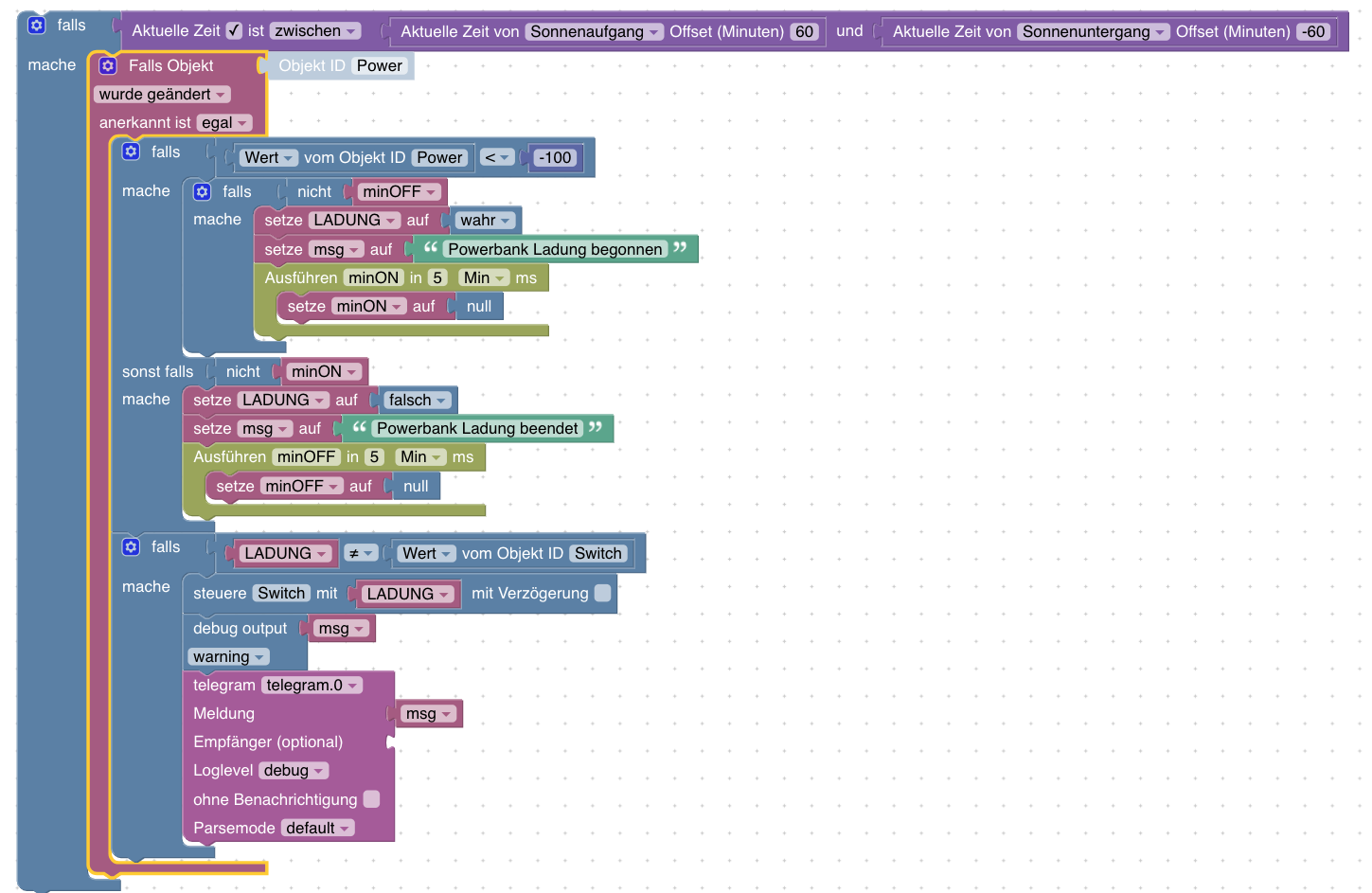This screenshot has width=1372, height=893.
Task: Open LADUNG dropdown in steuere Switch row
Action: pos(408,594)
